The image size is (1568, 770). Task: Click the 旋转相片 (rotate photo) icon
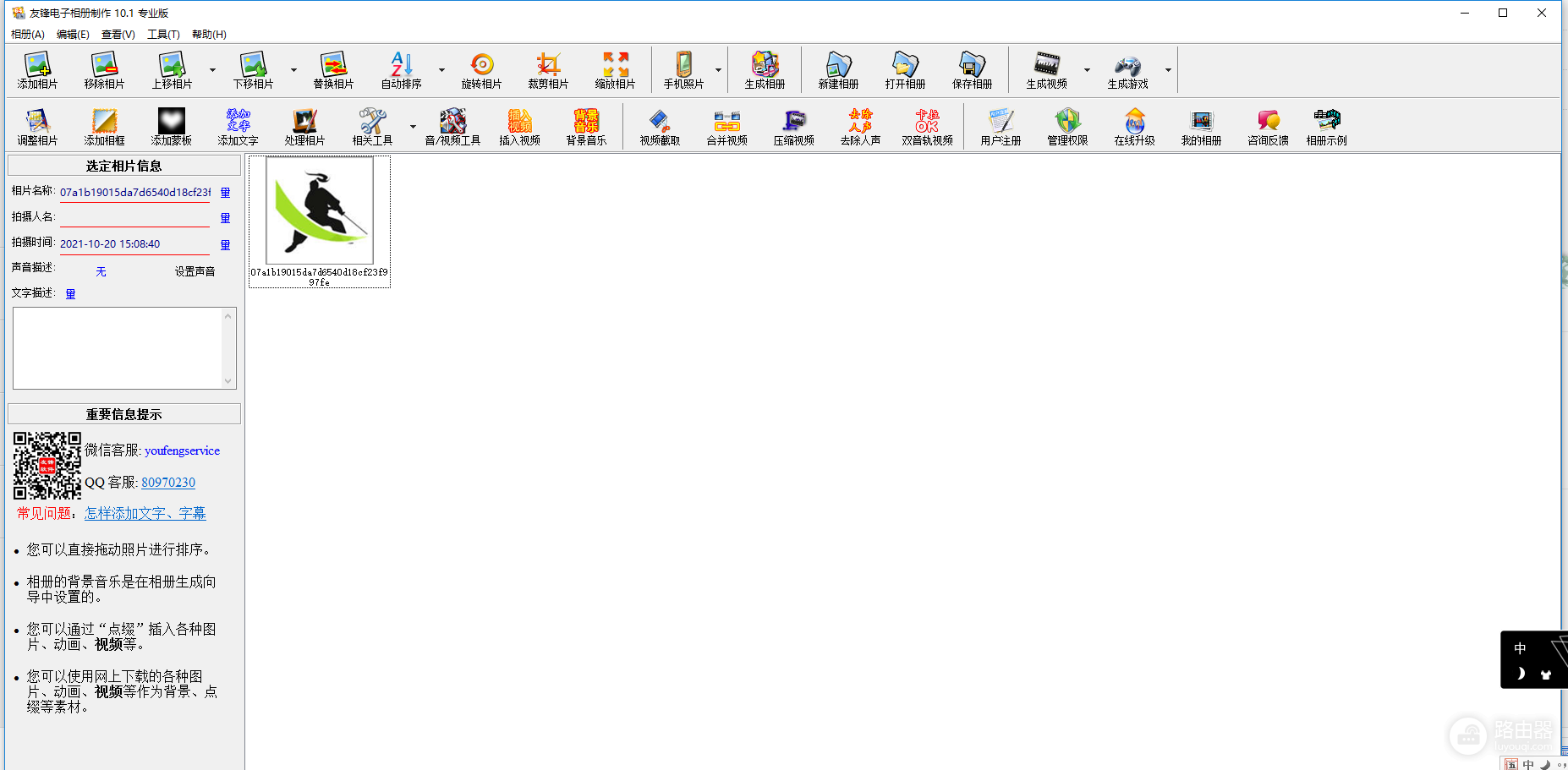tap(481, 70)
